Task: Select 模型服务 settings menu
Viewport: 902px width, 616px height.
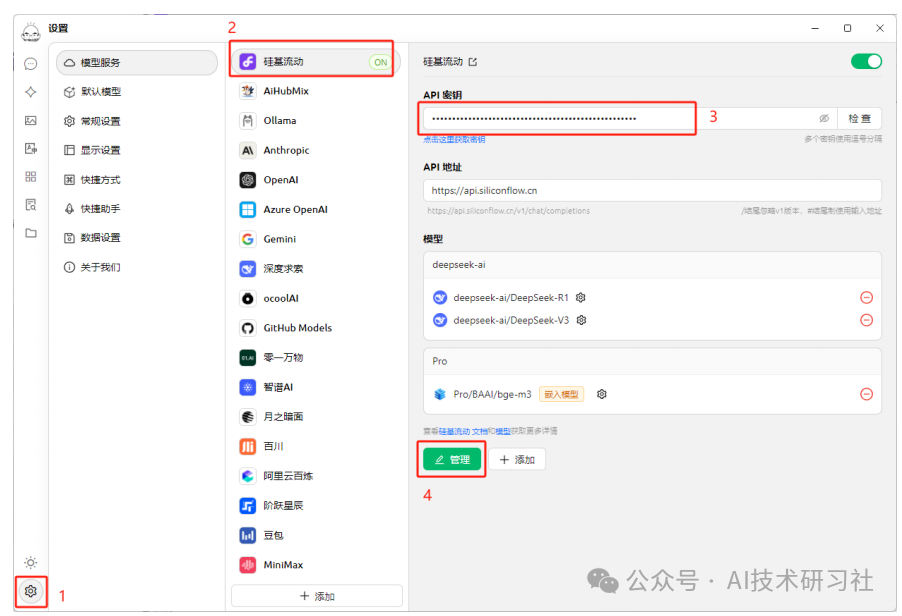Action: (x=137, y=62)
